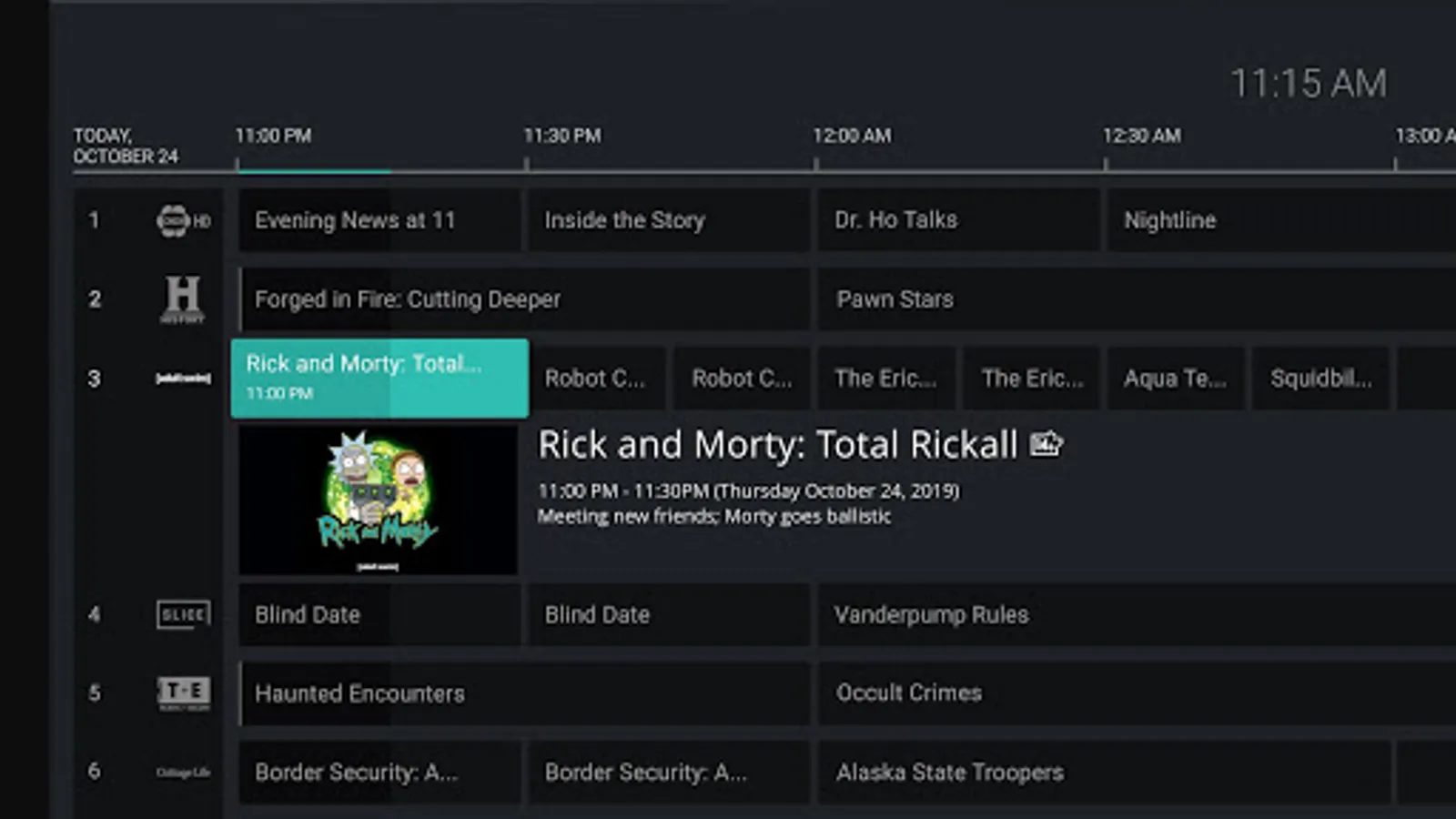Click the record icon beside Total Rickall title
The width and height of the screenshot is (1456, 819).
[x=1046, y=444]
